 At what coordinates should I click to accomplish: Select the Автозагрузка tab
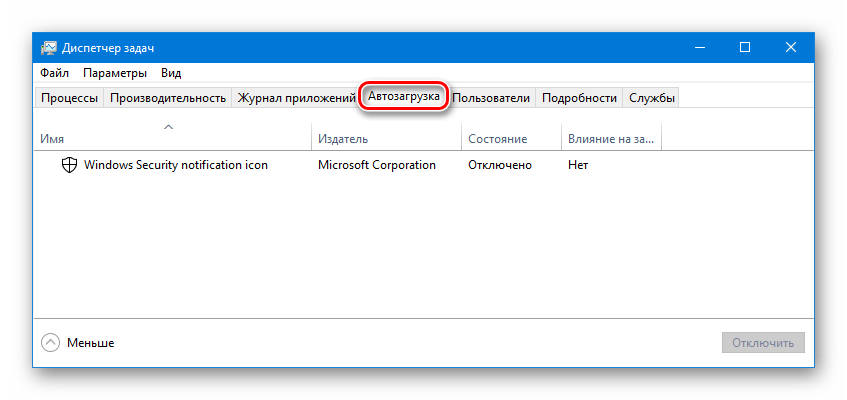(404, 97)
